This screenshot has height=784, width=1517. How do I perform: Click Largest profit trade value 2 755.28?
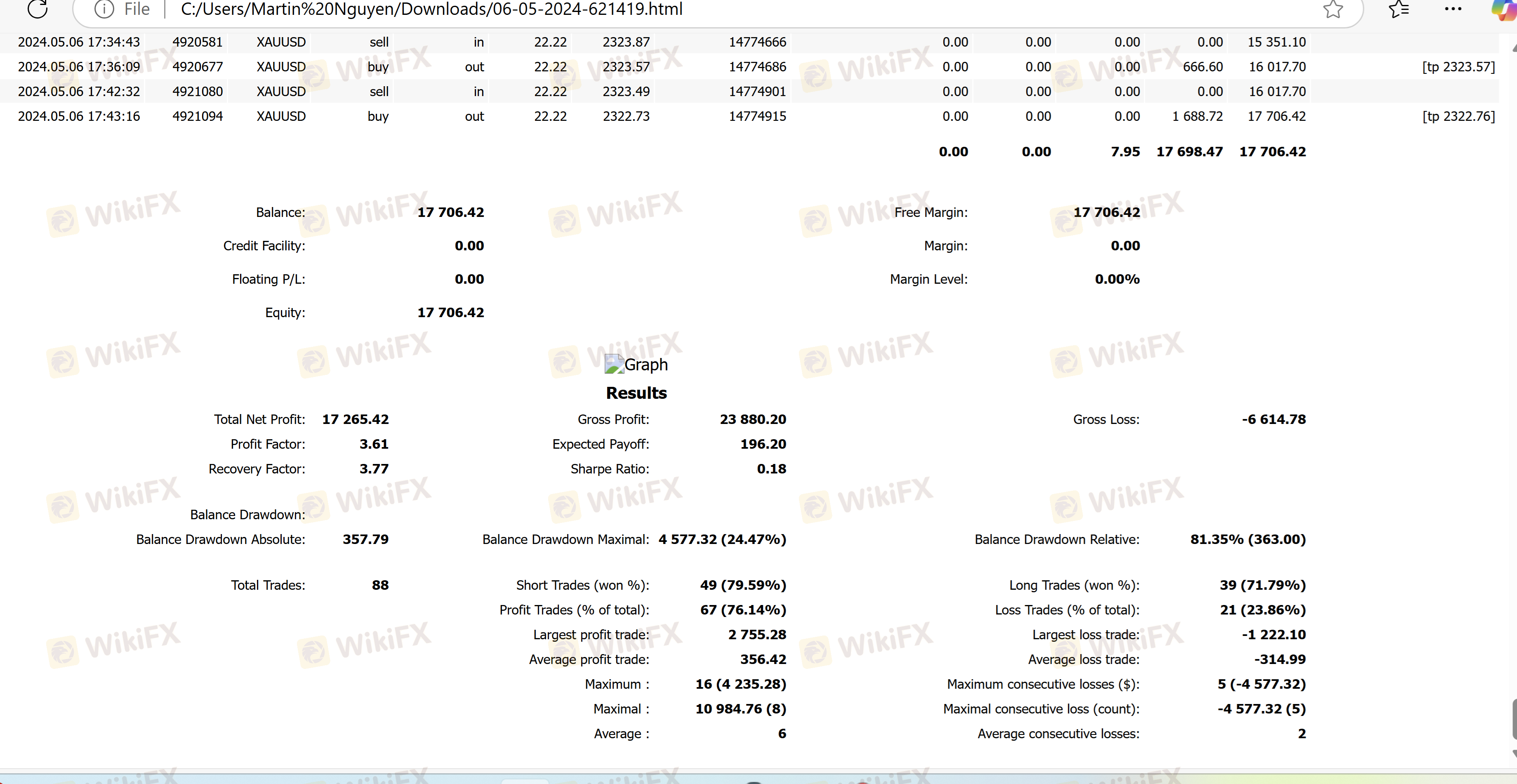[x=757, y=635]
